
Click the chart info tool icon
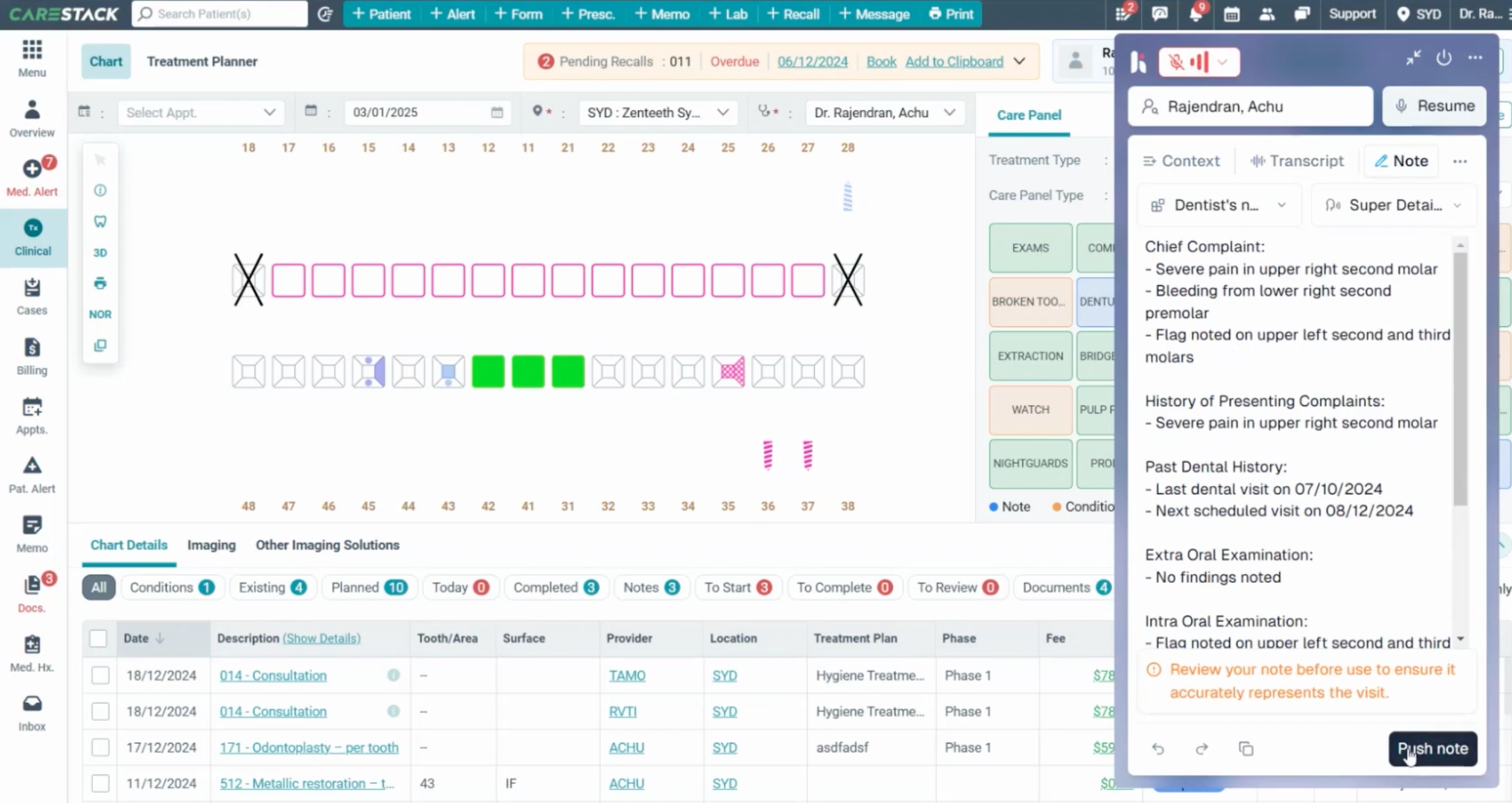(x=101, y=190)
